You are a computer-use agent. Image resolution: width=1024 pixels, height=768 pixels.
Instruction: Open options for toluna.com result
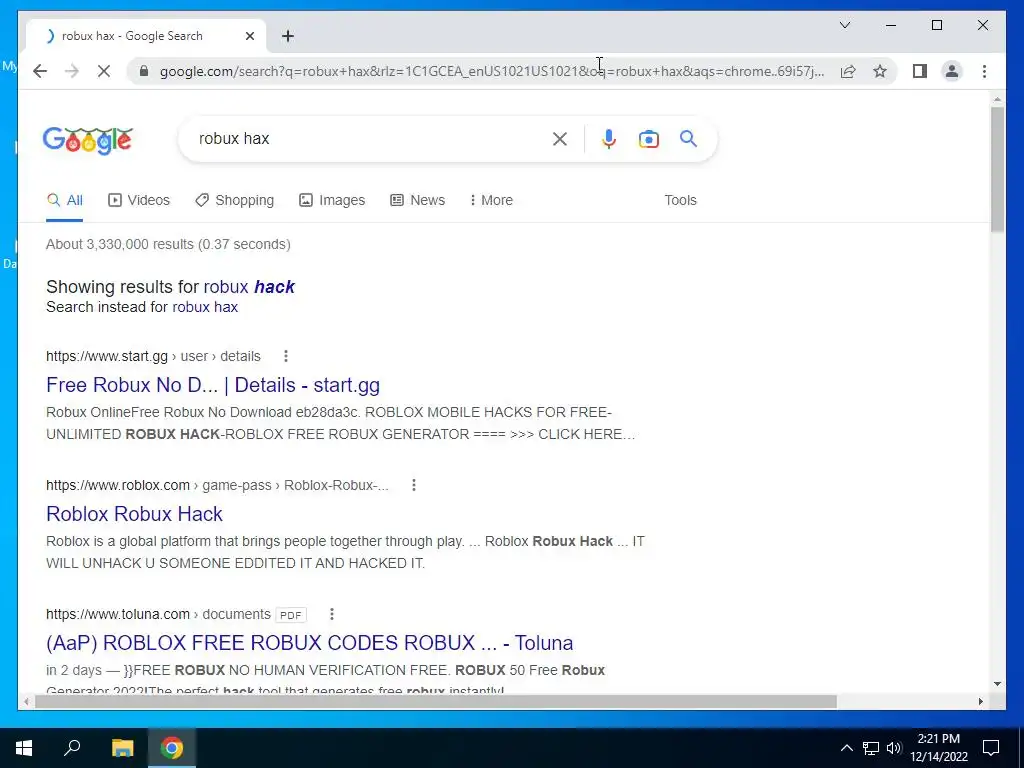332,614
